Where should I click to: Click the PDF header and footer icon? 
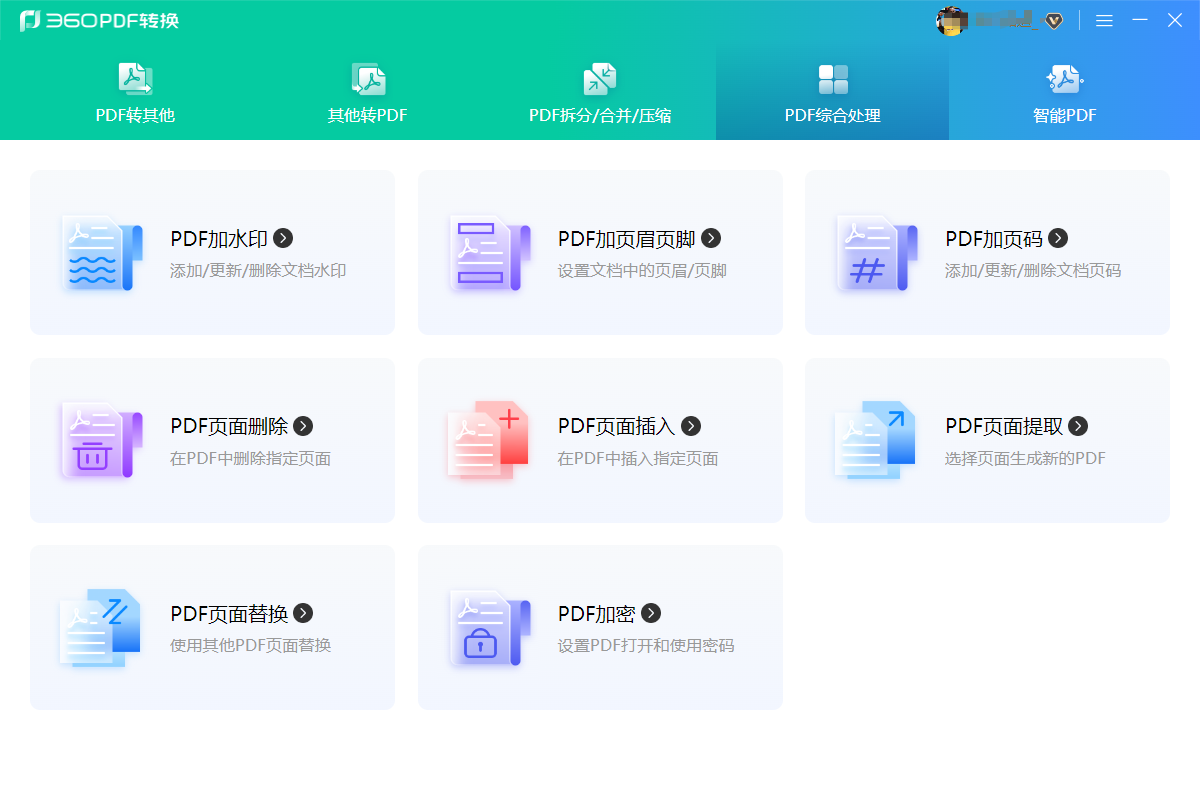coord(489,253)
